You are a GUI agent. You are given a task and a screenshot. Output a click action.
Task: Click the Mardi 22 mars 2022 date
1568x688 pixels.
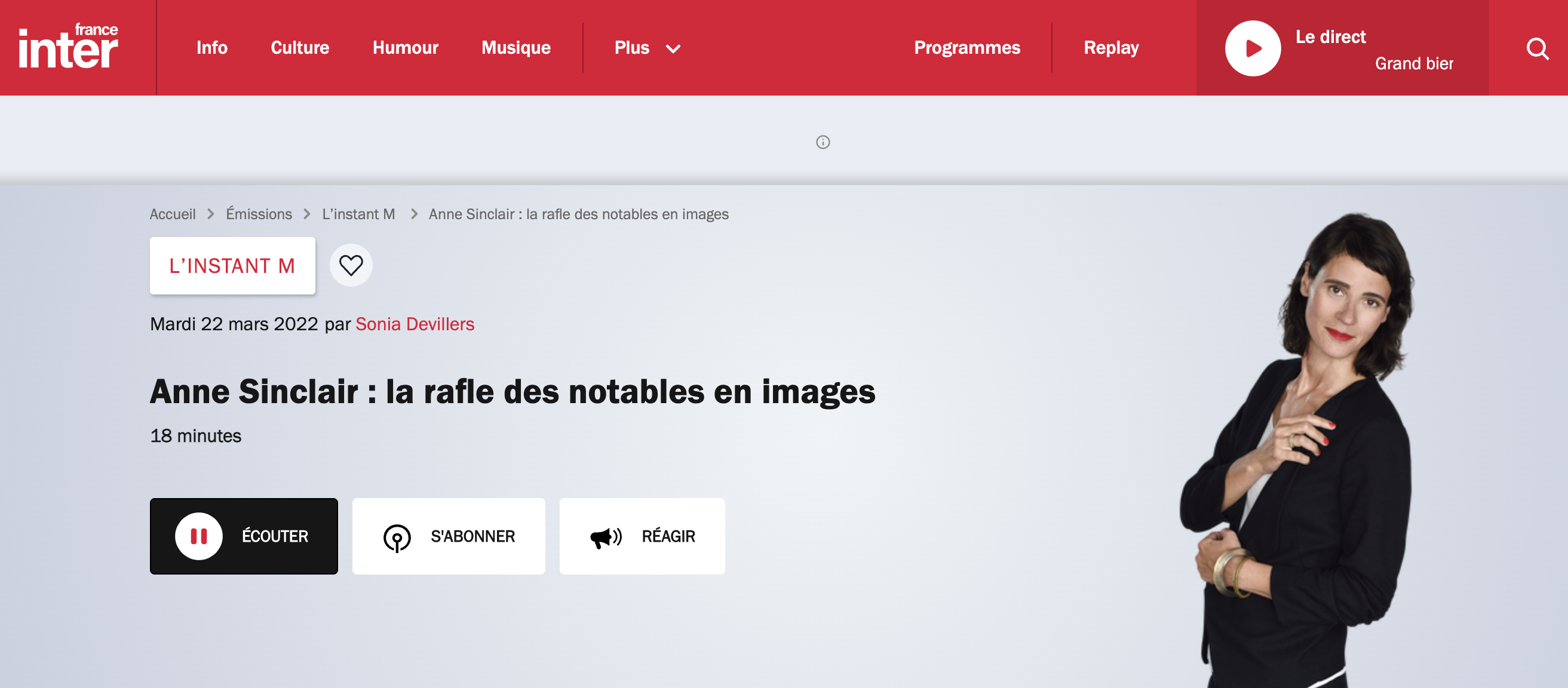click(x=234, y=324)
